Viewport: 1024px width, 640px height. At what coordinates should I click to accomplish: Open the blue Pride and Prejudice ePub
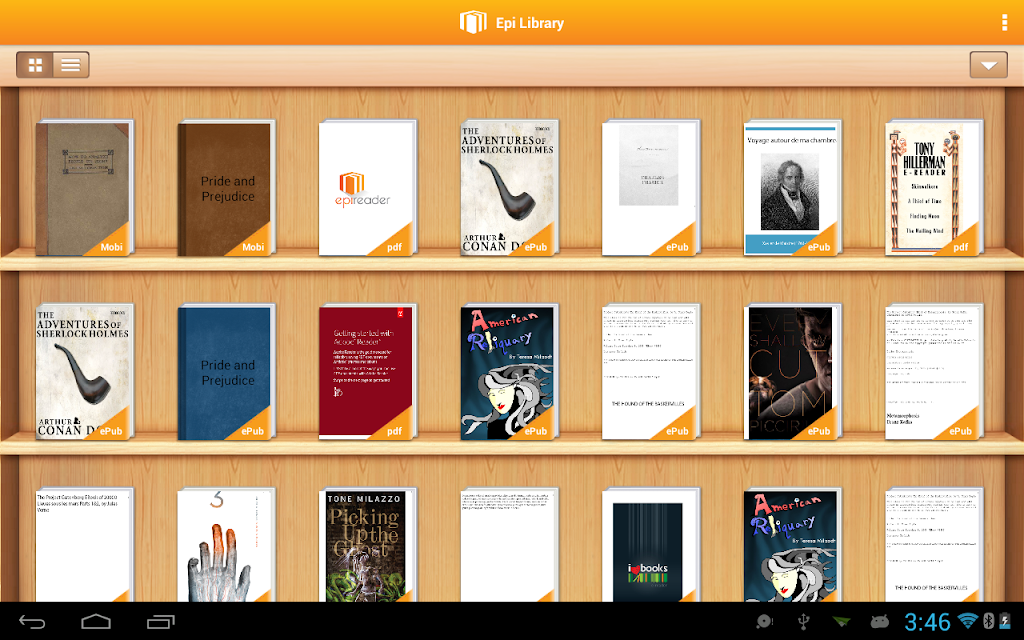pyautogui.click(x=226, y=372)
